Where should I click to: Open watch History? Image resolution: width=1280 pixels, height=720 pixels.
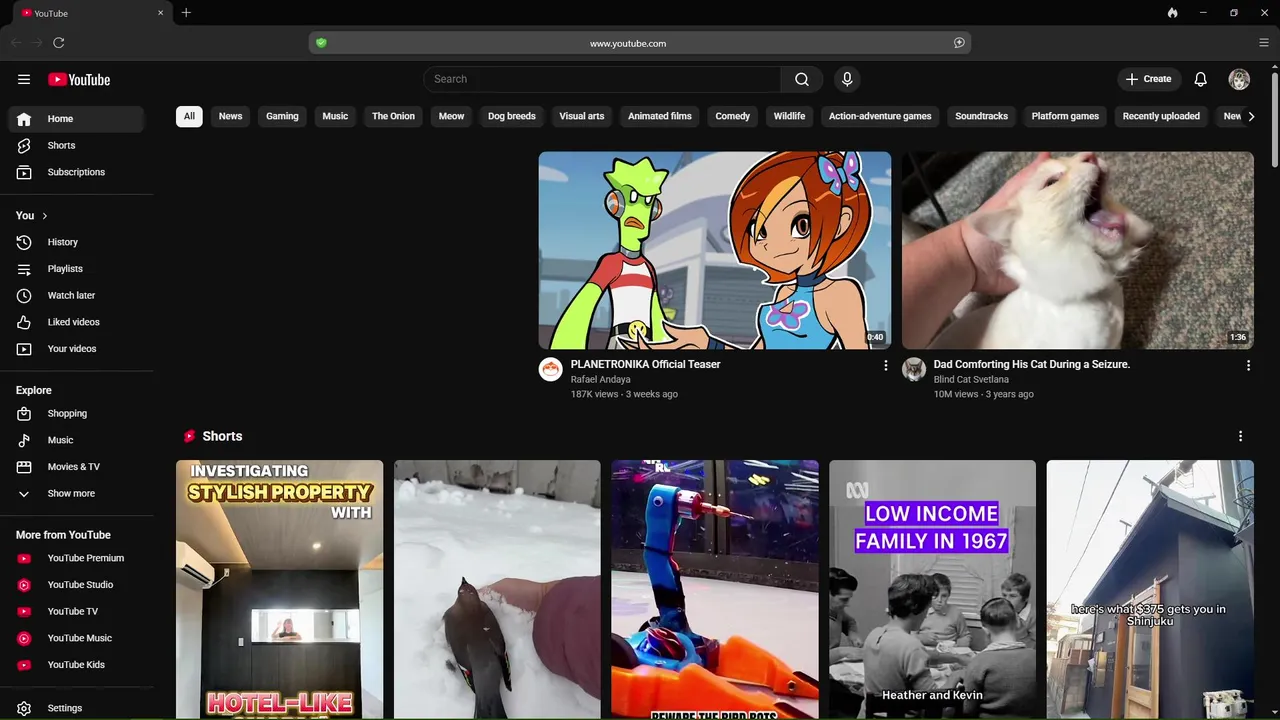tap(76, 242)
